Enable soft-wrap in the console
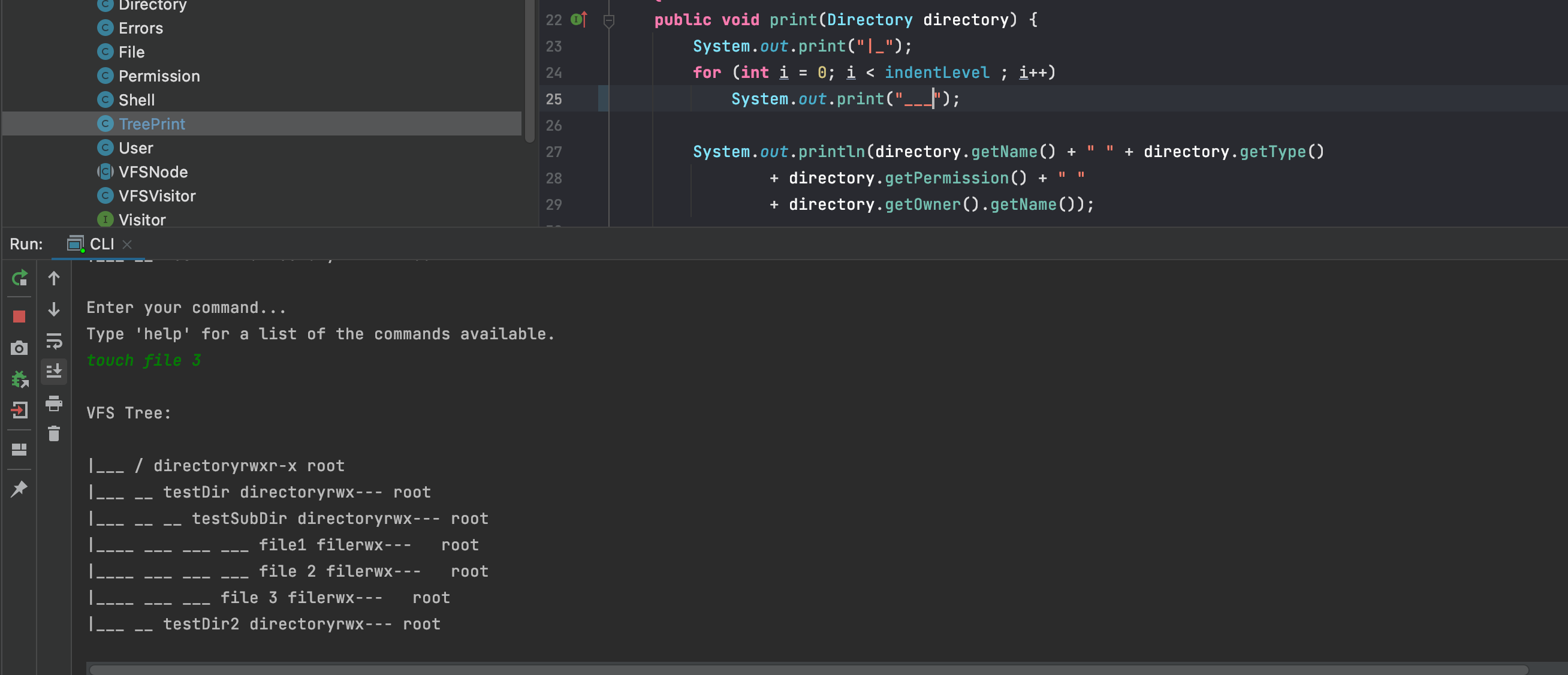Image resolution: width=1568 pixels, height=675 pixels. (54, 342)
